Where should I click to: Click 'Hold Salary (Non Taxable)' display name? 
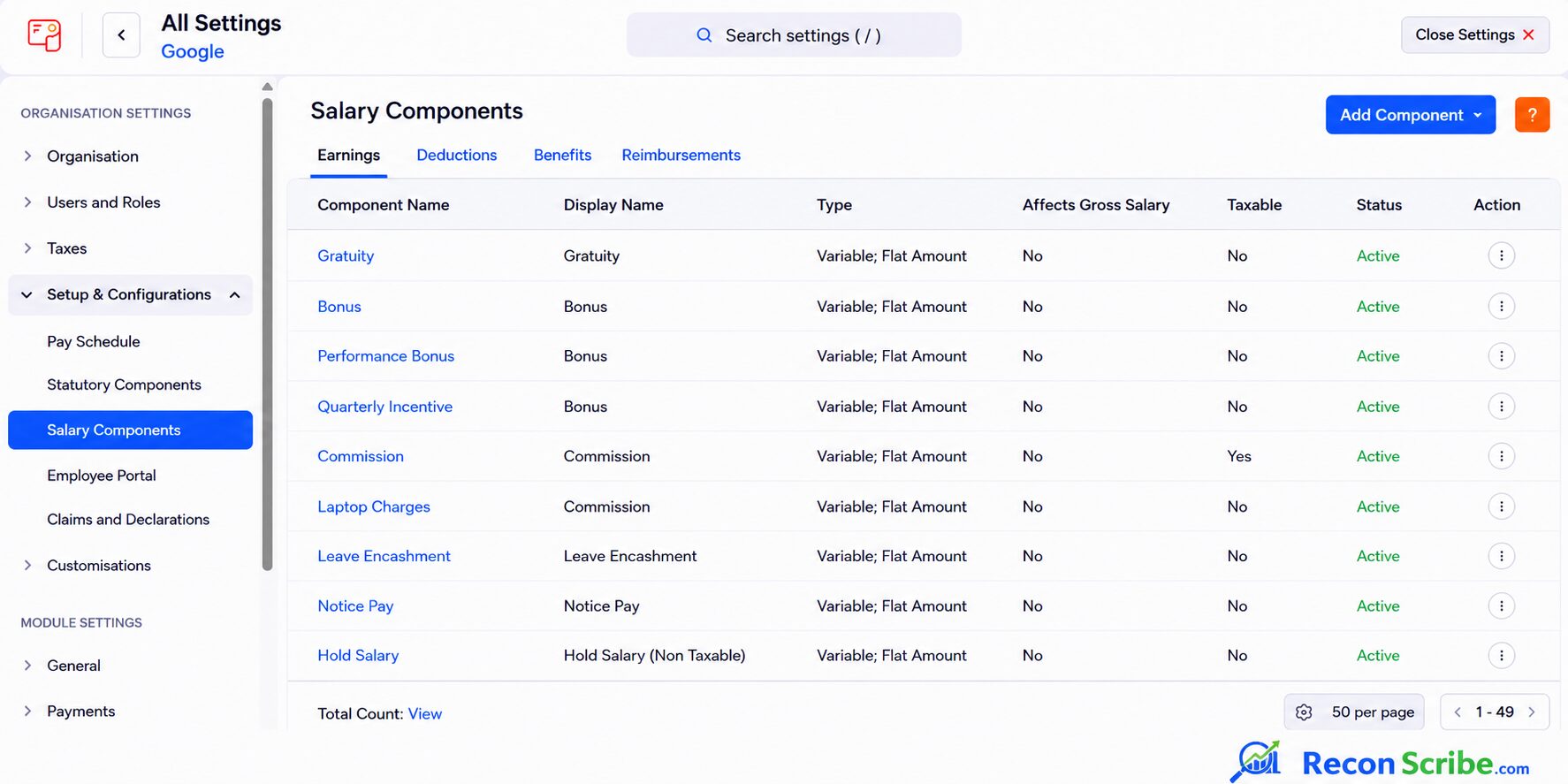point(654,655)
